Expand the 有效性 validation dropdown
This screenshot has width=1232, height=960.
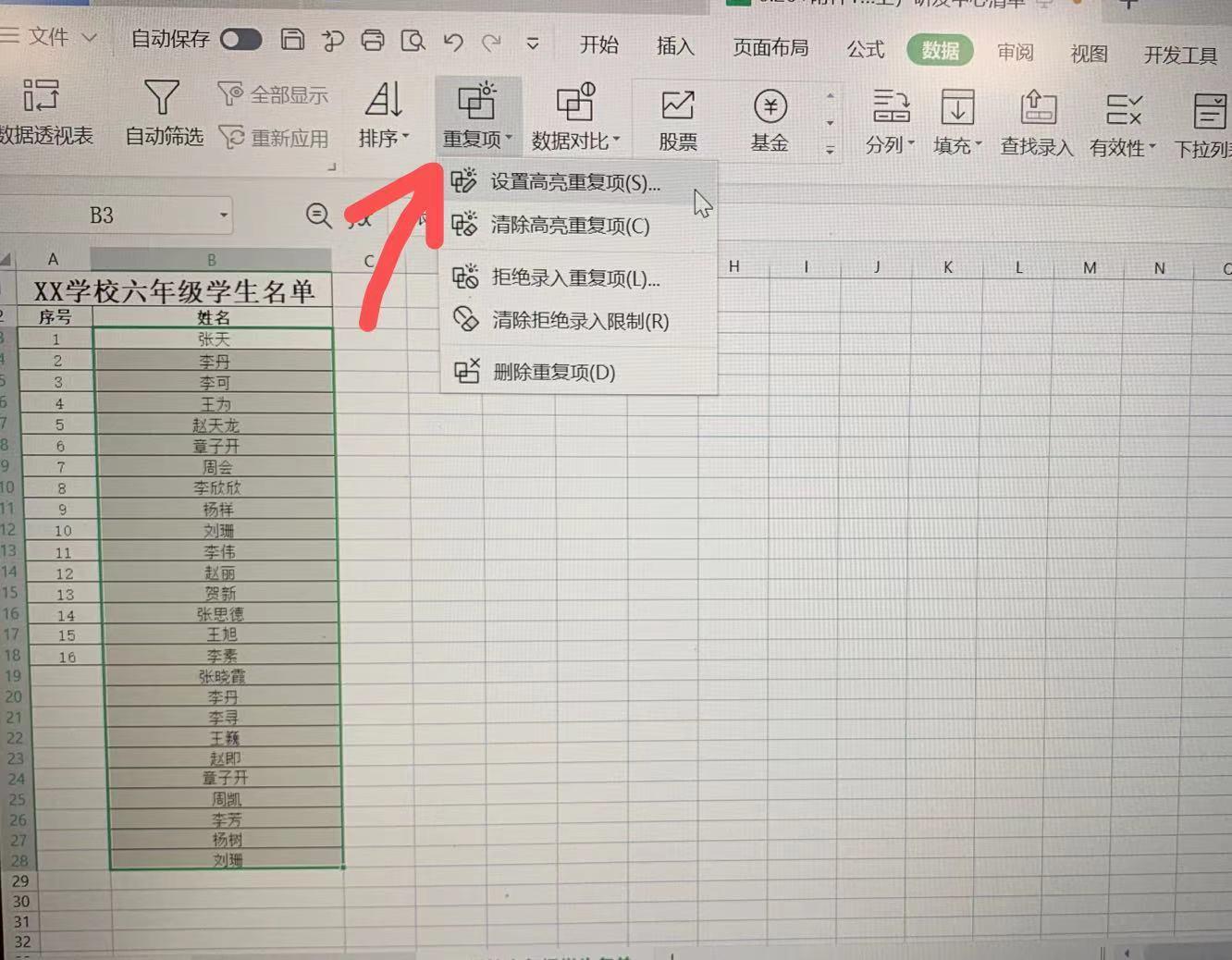coord(1122,120)
